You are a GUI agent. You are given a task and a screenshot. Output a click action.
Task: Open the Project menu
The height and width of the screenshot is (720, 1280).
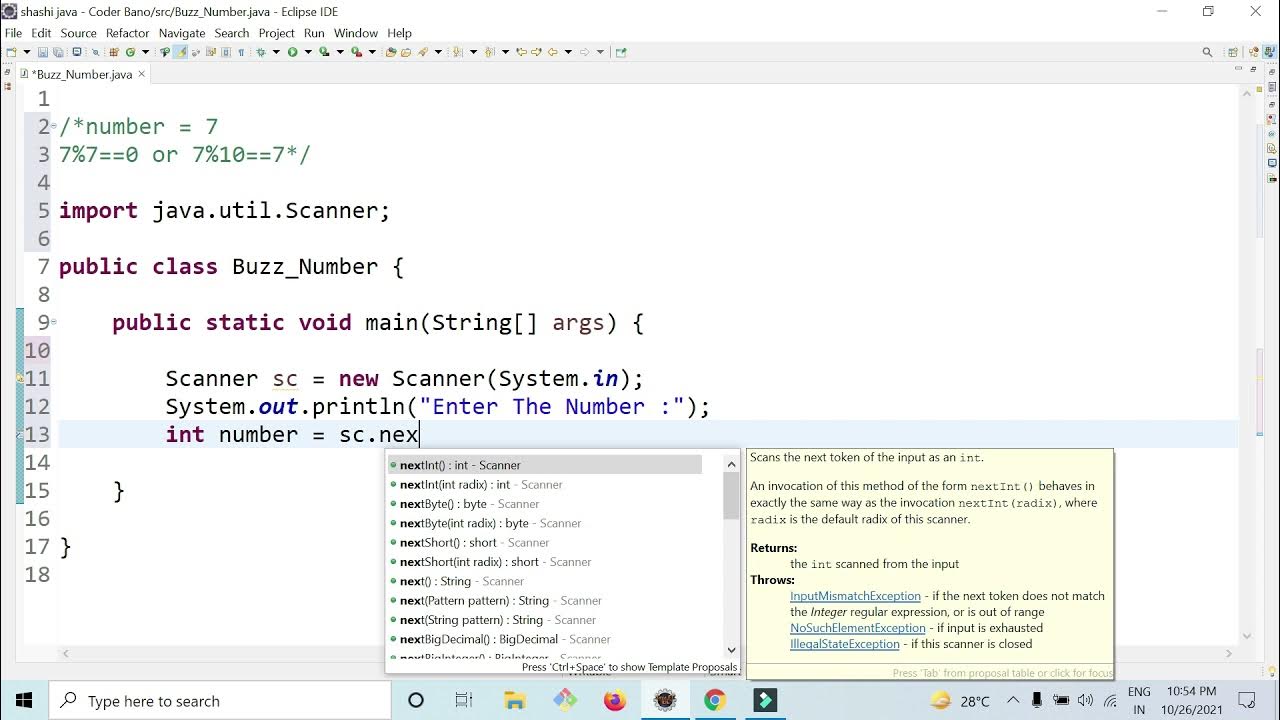tap(276, 33)
